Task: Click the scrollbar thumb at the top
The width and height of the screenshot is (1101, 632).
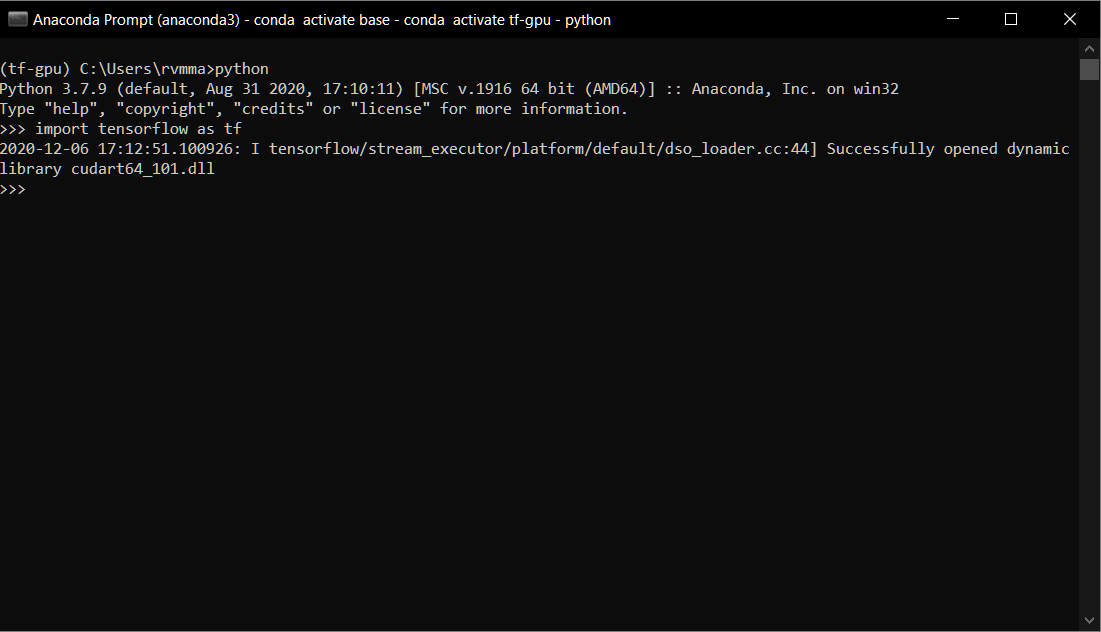Action: click(x=1089, y=68)
